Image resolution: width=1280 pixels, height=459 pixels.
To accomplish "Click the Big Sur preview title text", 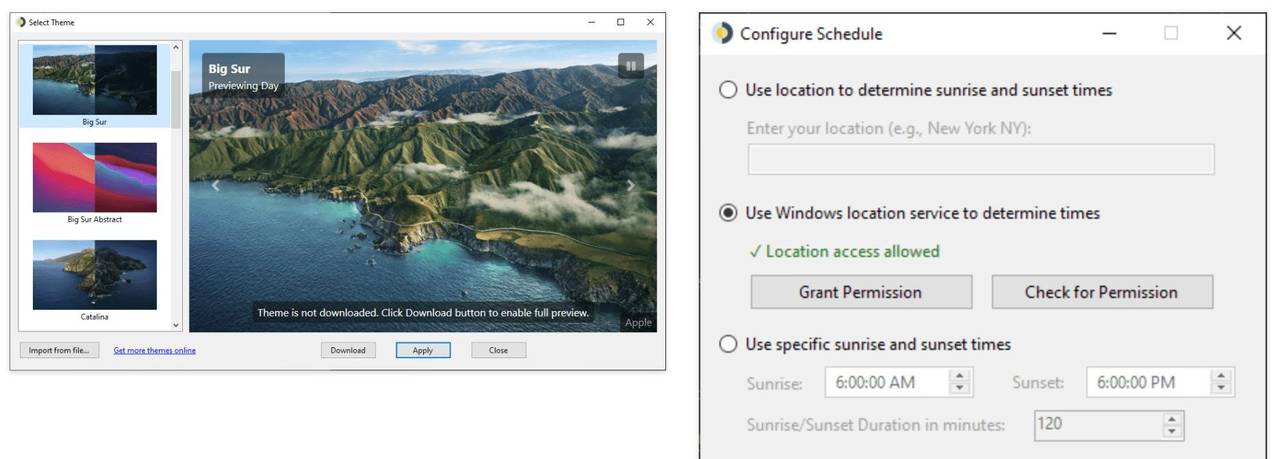I will point(229,69).
